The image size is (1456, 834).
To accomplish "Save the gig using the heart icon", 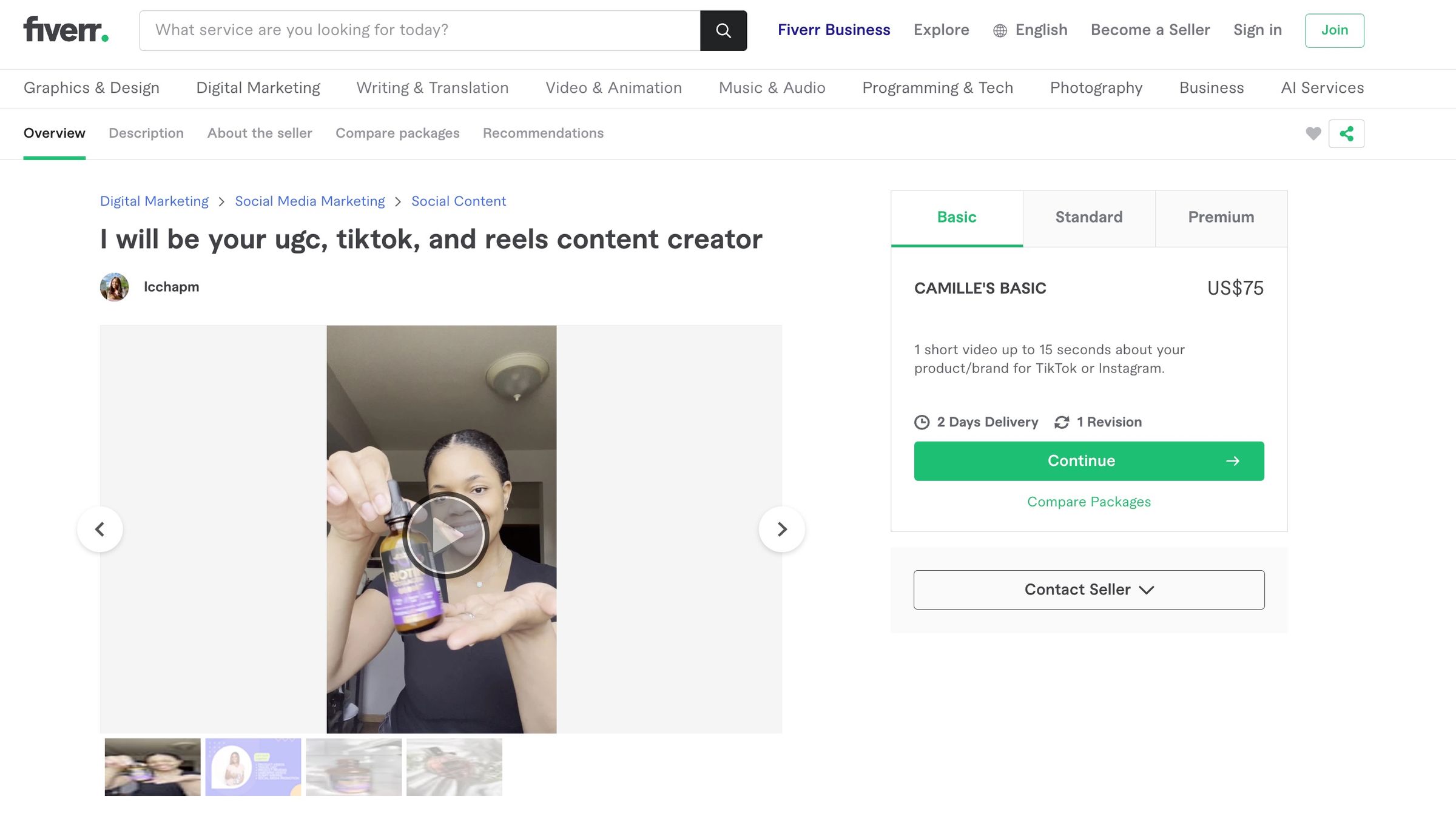I will point(1313,133).
